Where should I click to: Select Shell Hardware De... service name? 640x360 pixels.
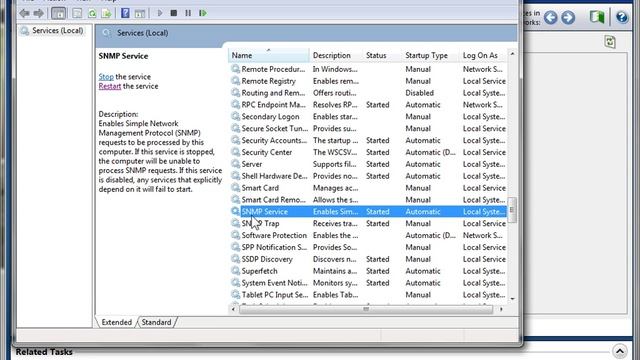point(274,176)
